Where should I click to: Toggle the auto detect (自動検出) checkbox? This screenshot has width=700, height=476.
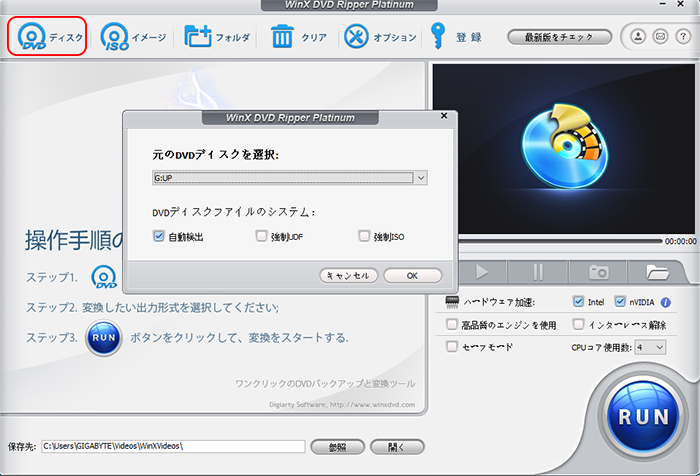(x=158, y=236)
